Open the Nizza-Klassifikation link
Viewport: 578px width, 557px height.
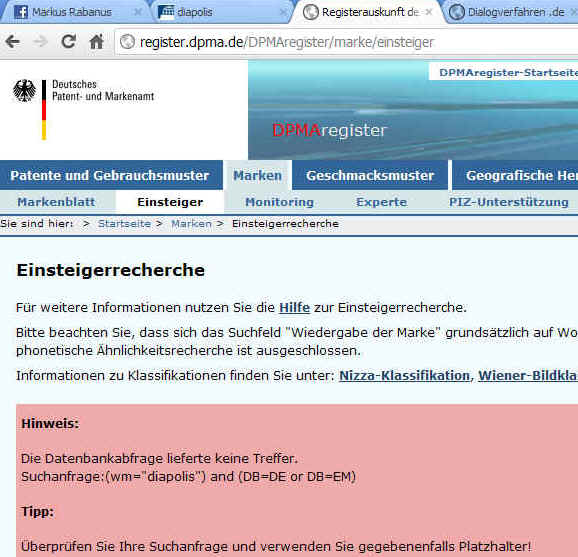coord(404,376)
